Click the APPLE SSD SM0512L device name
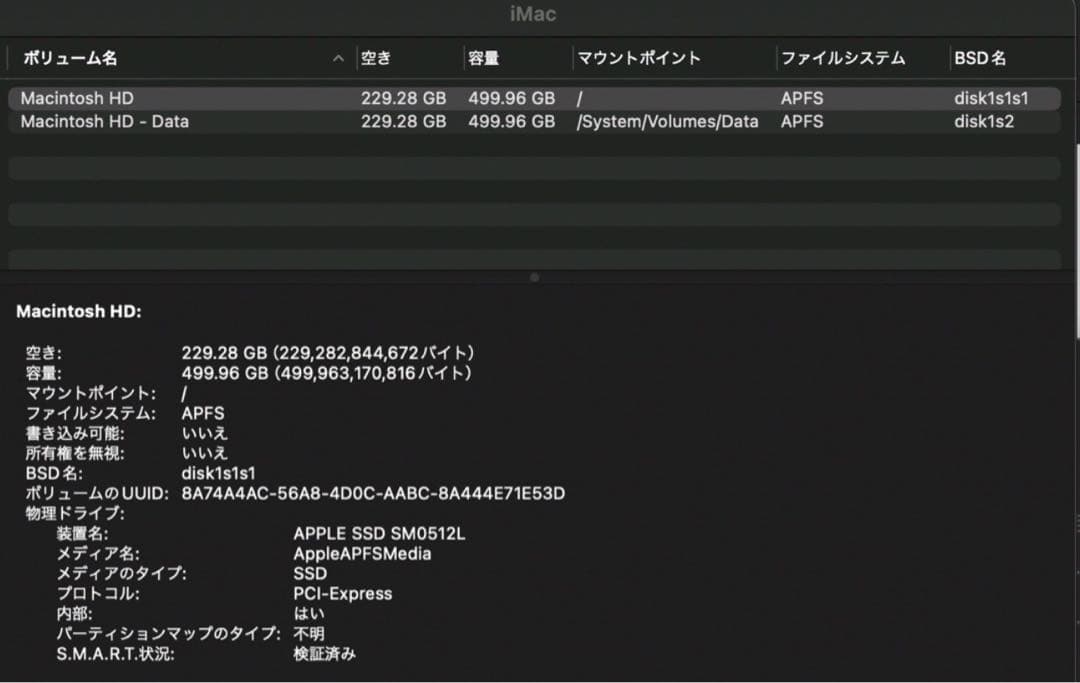1080x683 pixels. (378, 533)
